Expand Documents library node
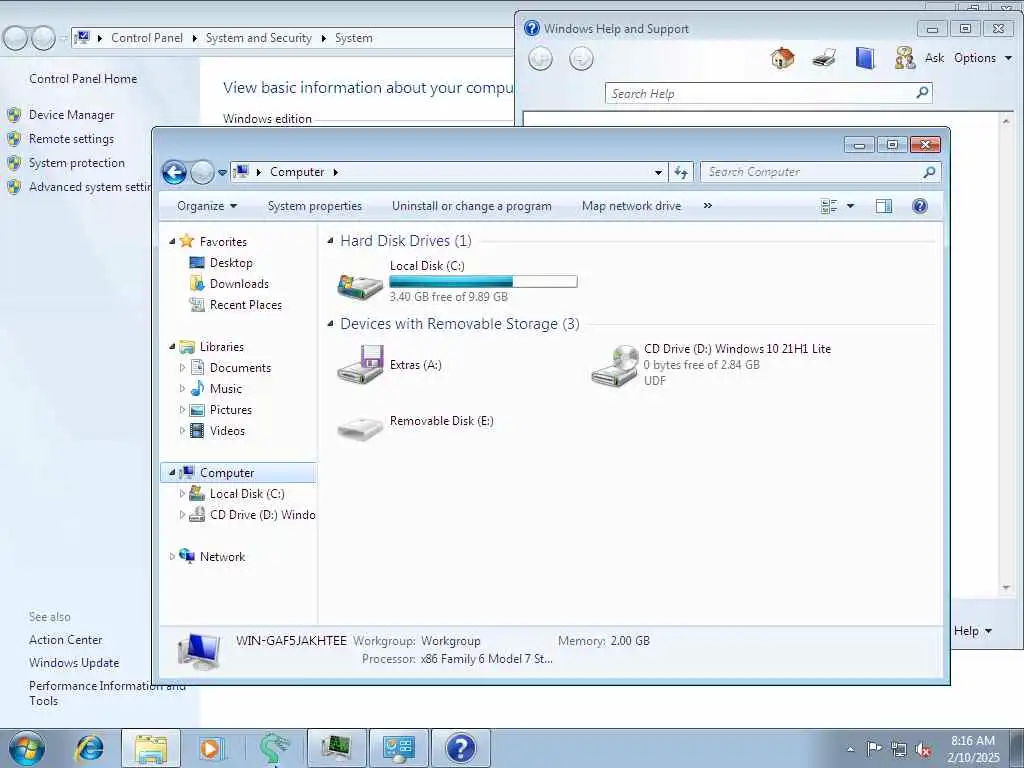The image size is (1024, 768). coord(182,368)
